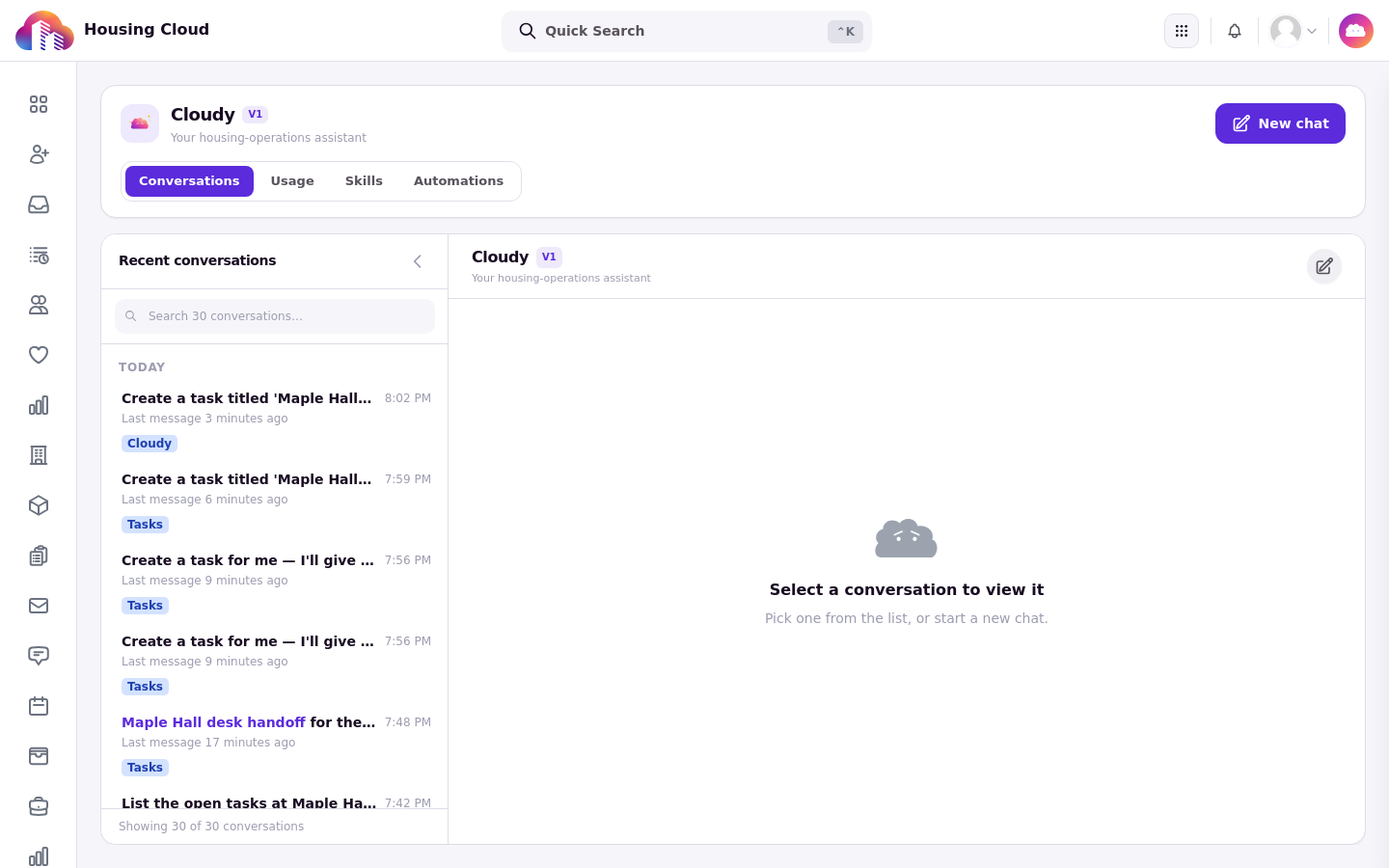Click the notifications bell icon
The image size is (1389, 868).
coord(1235,31)
